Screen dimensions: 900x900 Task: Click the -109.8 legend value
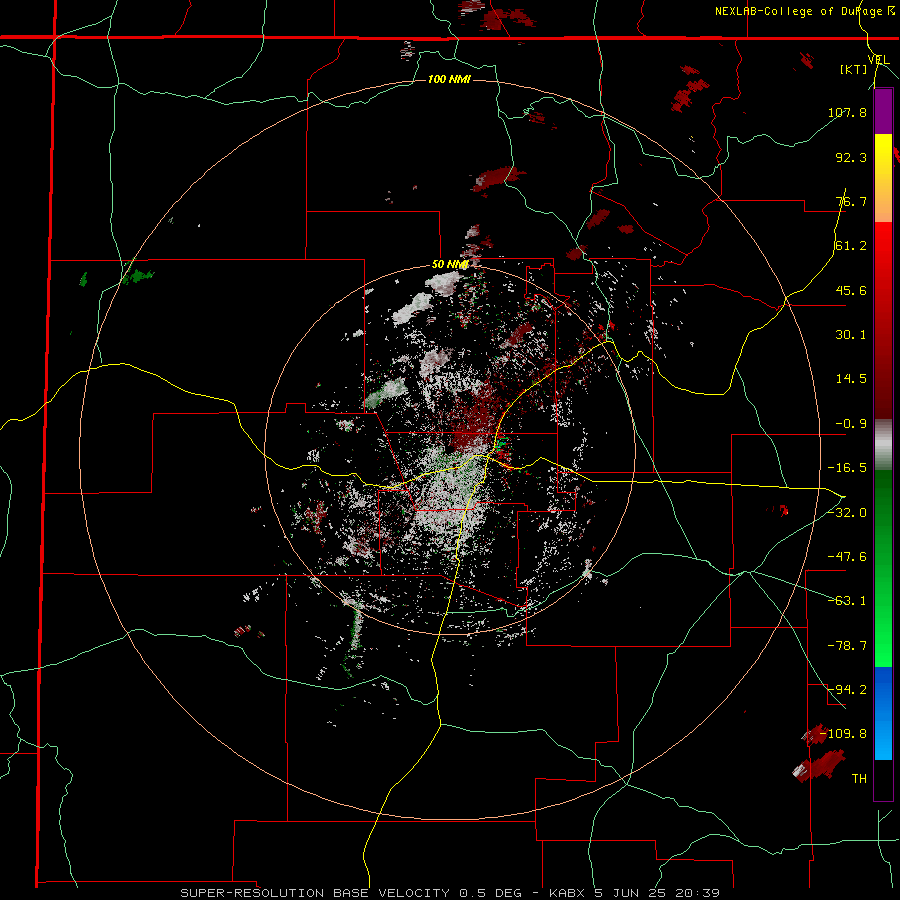click(x=844, y=734)
